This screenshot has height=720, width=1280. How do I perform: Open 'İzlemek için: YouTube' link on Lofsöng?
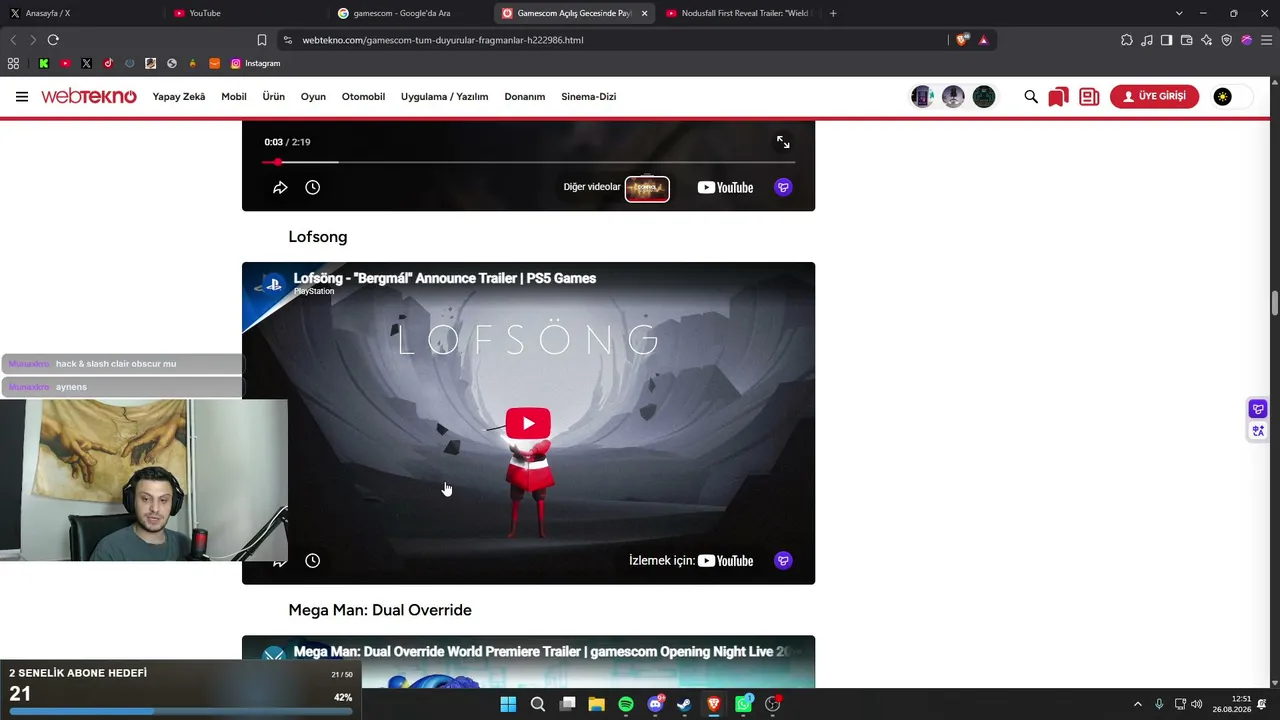(x=691, y=561)
